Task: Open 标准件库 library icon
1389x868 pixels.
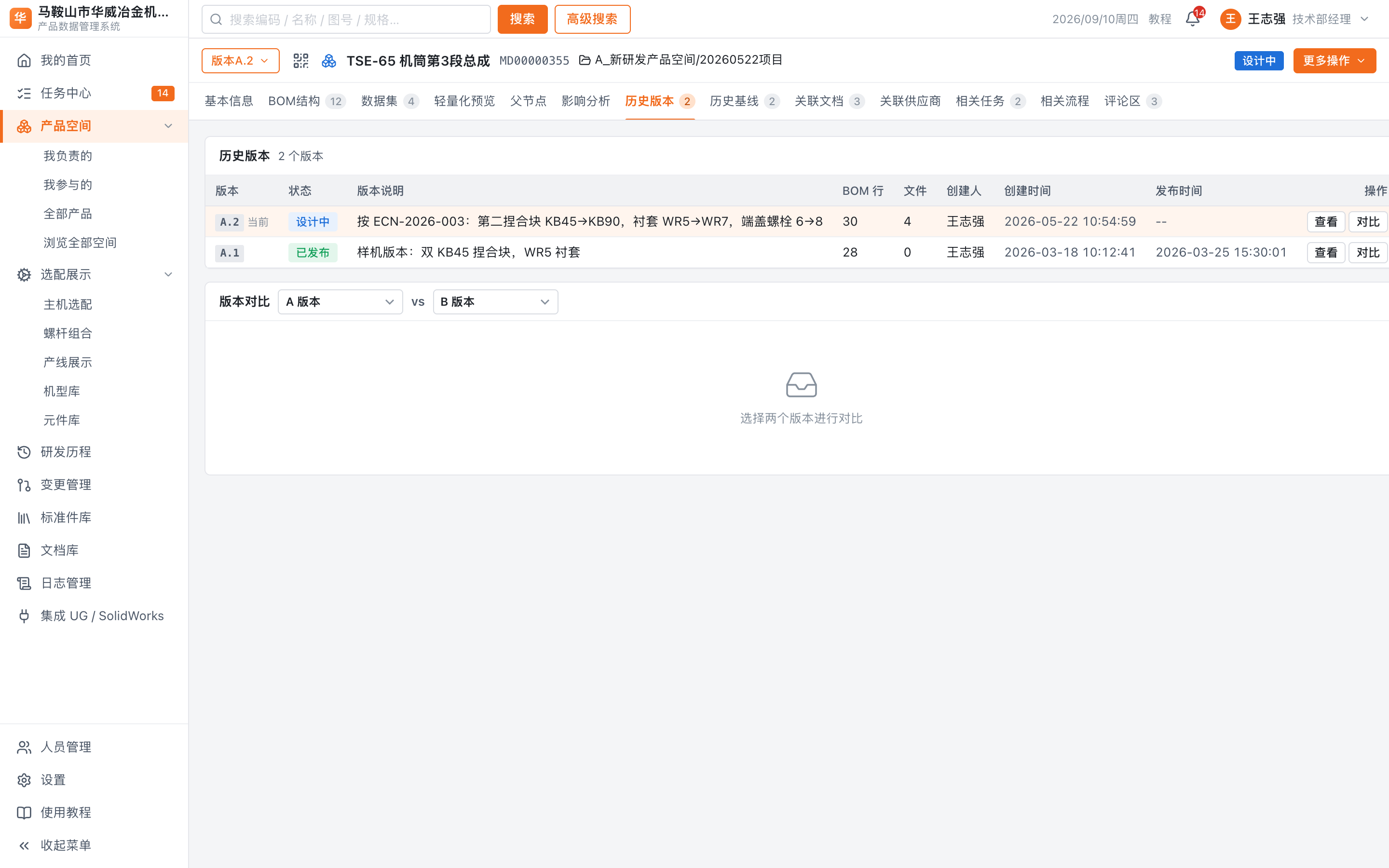Action: point(24,517)
